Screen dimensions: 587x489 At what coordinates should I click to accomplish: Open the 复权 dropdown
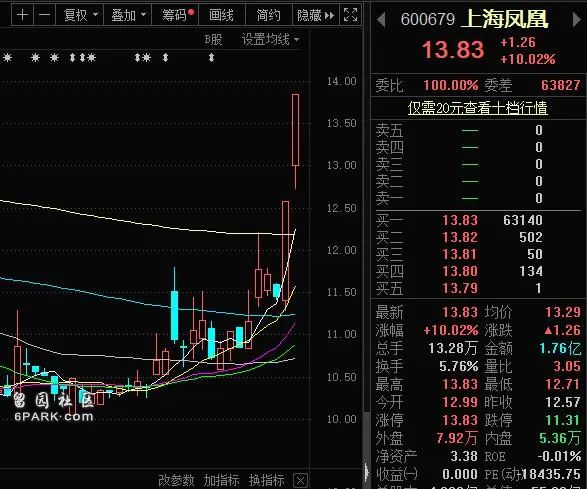[79, 15]
